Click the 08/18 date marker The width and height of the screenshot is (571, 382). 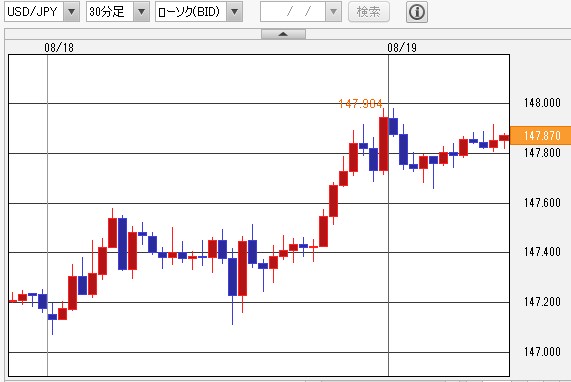pyautogui.click(x=59, y=48)
